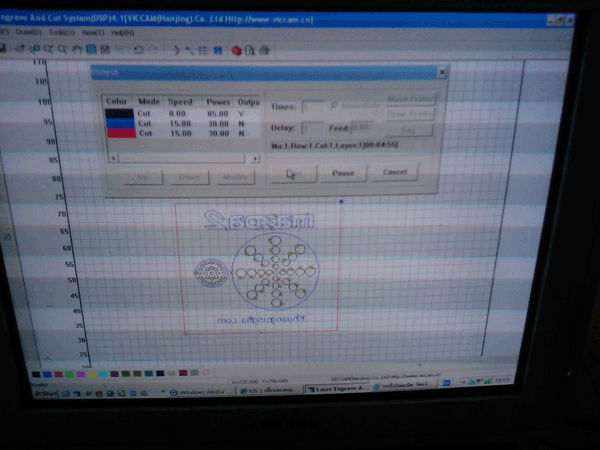Screen dimensions: 600x450
Task: Click the Up button below the layer list
Action: (x=143, y=177)
